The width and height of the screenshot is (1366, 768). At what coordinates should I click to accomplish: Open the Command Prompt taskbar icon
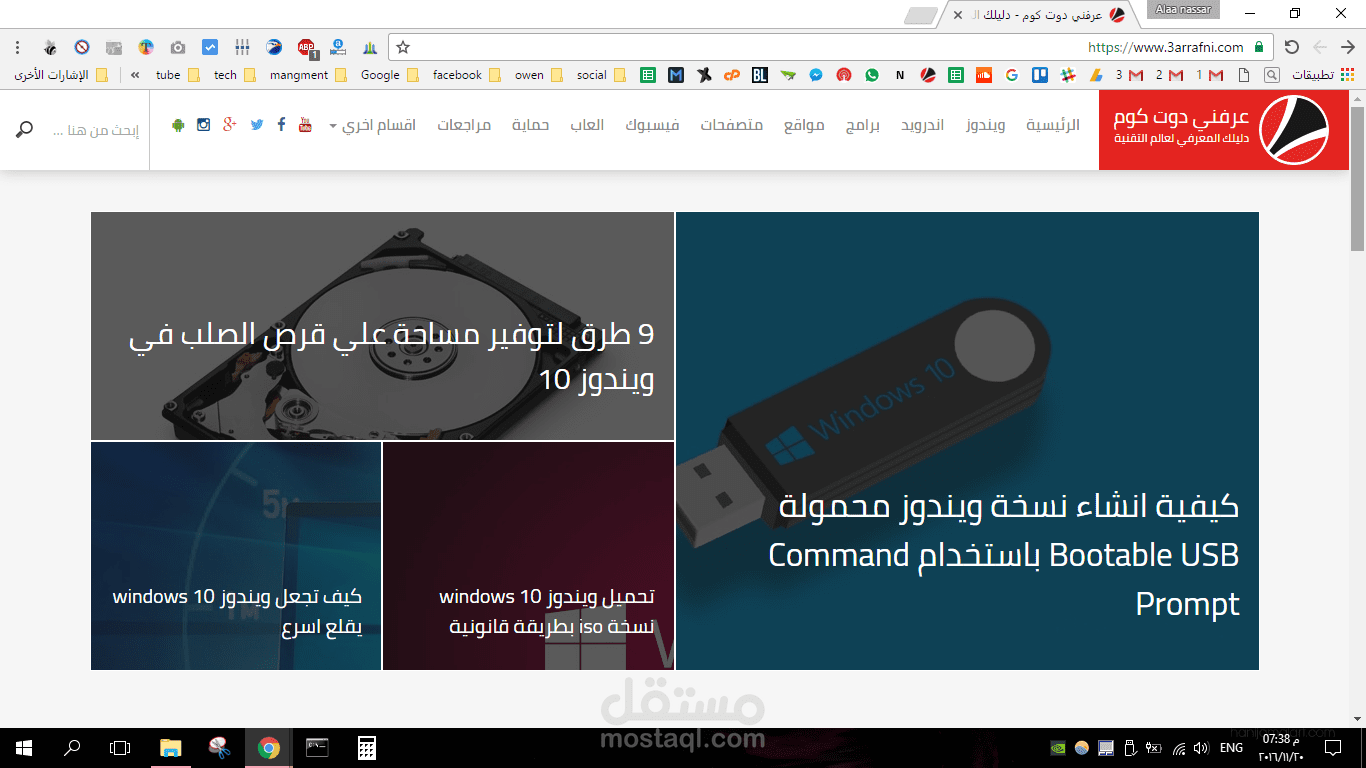pyautogui.click(x=317, y=748)
